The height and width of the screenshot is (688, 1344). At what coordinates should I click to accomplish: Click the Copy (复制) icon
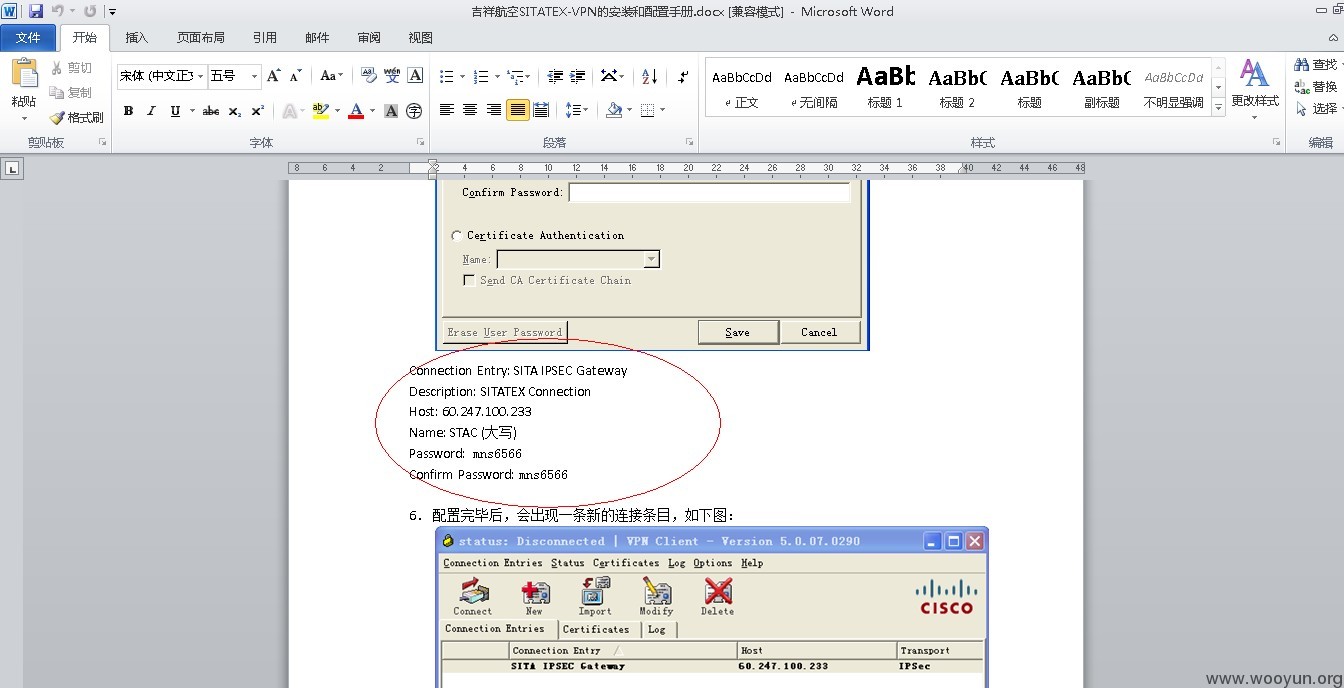[x=57, y=92]
